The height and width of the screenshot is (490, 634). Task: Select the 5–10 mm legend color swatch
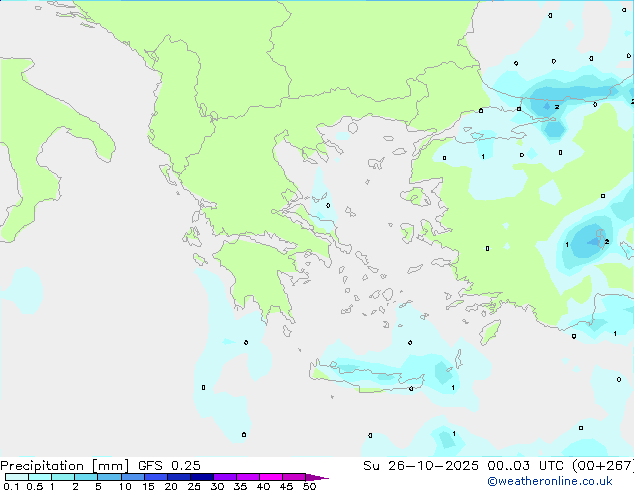109,477
